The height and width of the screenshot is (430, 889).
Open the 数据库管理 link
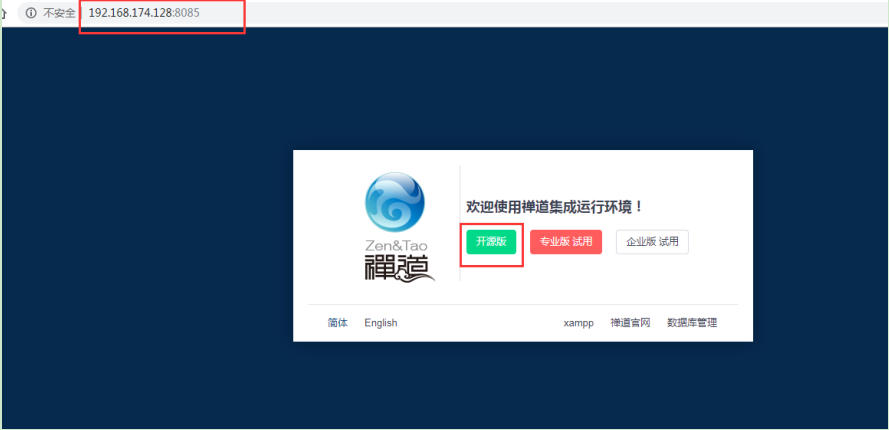coord(692,323)
